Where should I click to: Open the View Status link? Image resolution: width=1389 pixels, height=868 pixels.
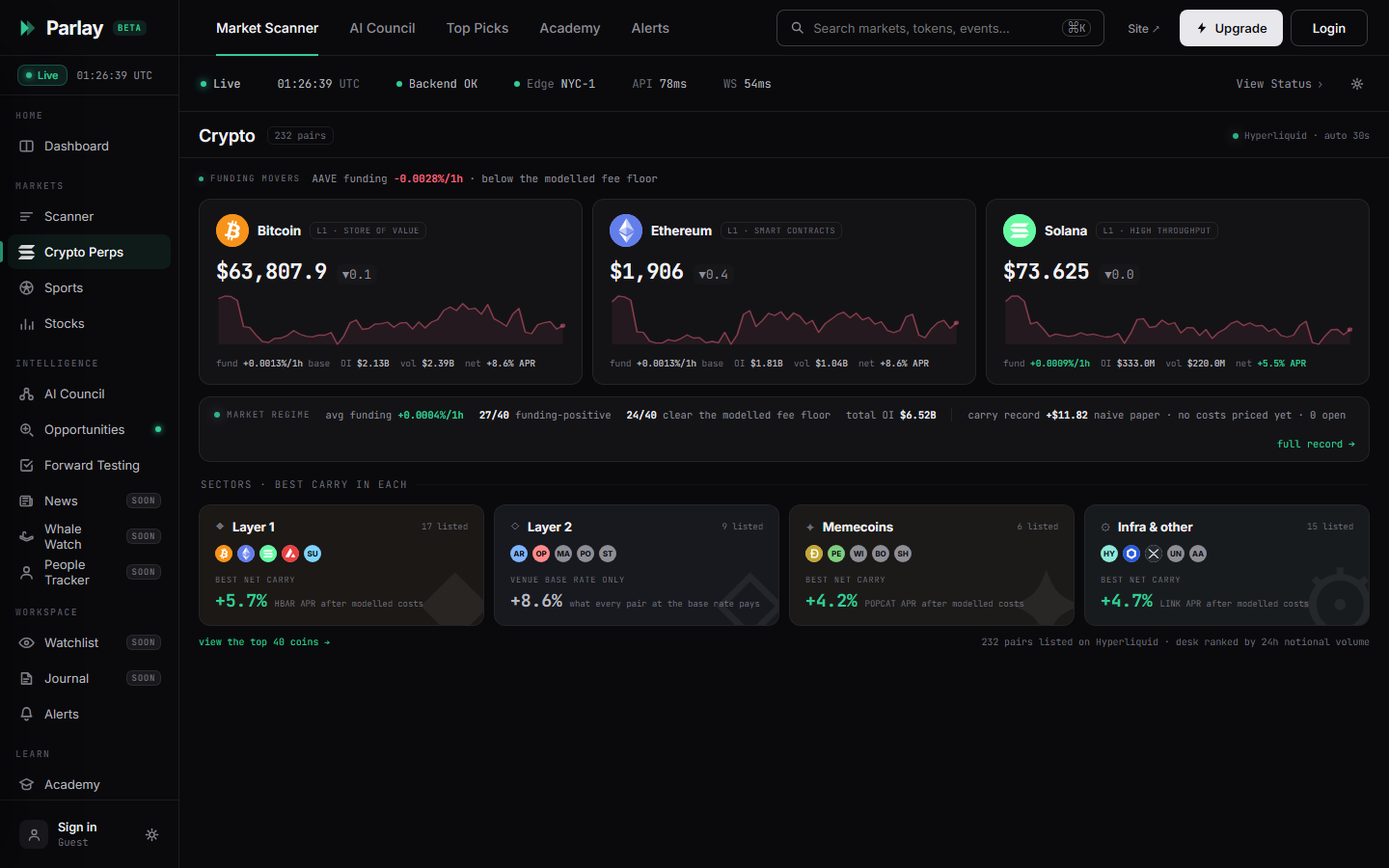point(1279,84)
